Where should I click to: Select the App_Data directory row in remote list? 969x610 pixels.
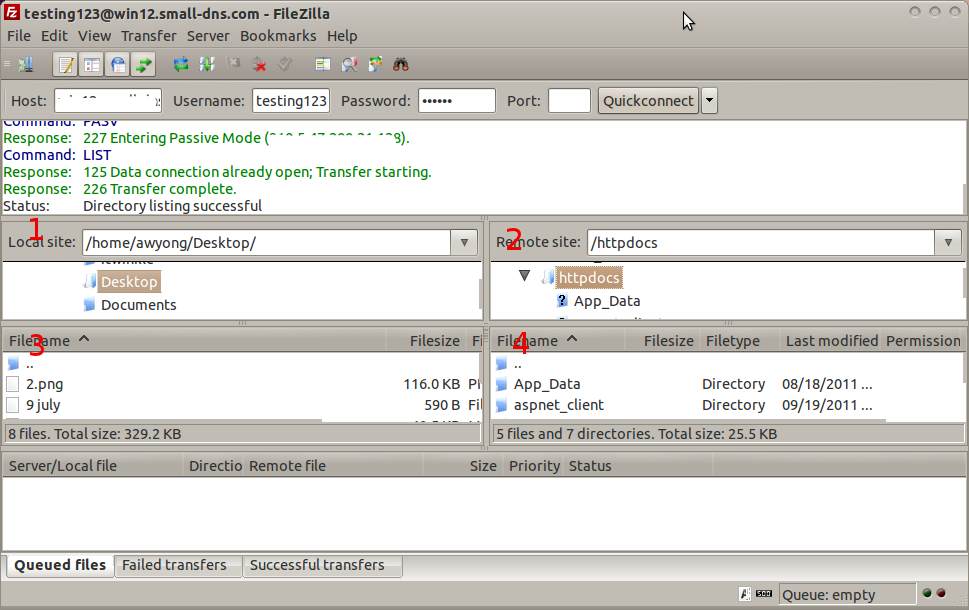[x=727, y=384]
